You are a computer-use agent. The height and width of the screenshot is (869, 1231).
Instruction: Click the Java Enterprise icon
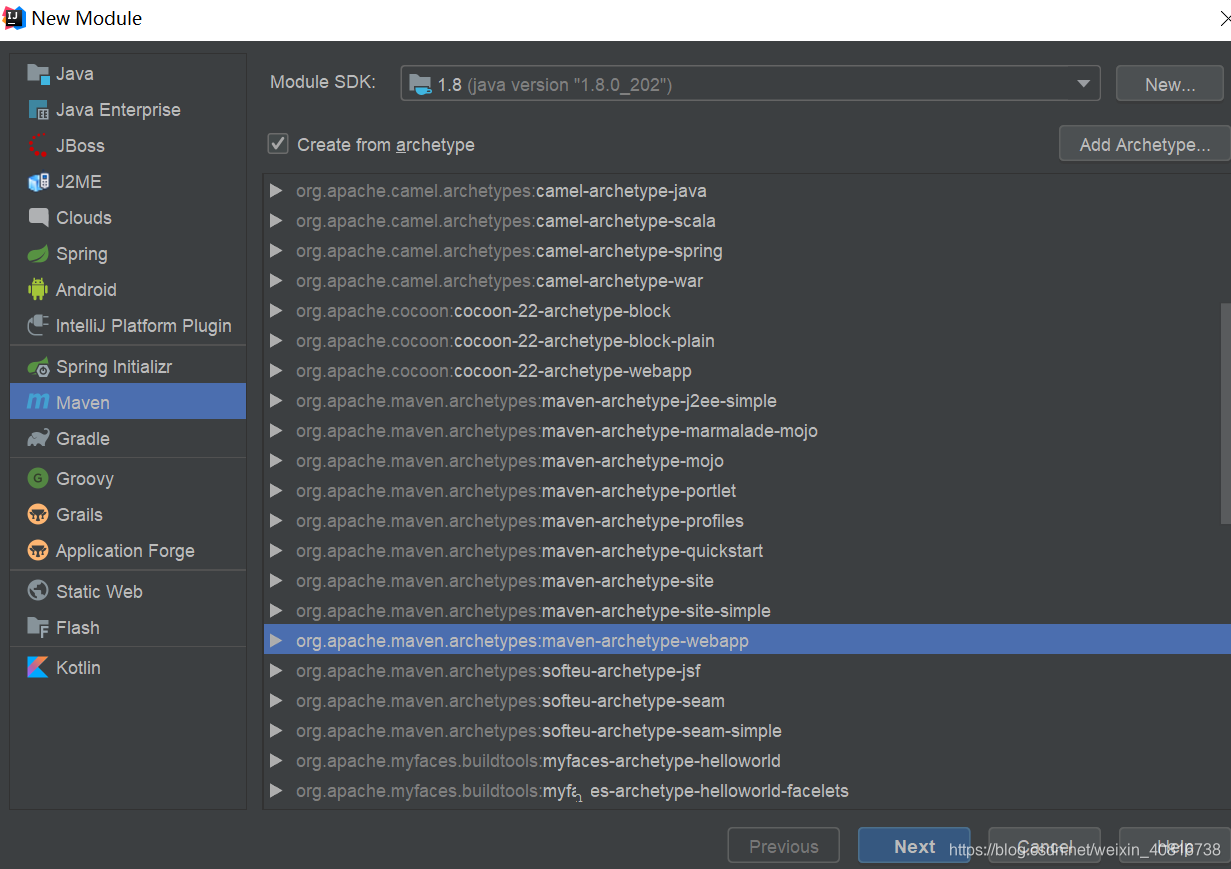tap(38, 110)
